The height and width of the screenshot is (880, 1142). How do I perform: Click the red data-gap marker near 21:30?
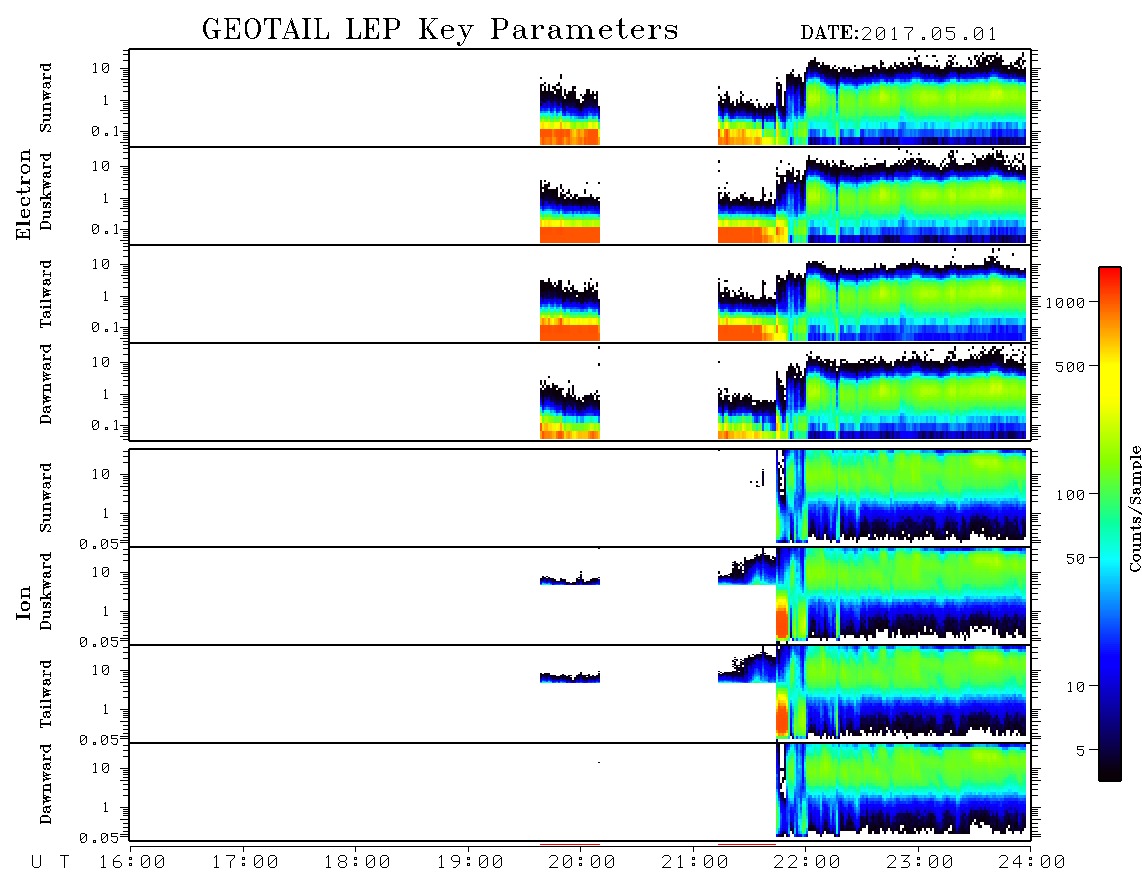click(747, 845)
